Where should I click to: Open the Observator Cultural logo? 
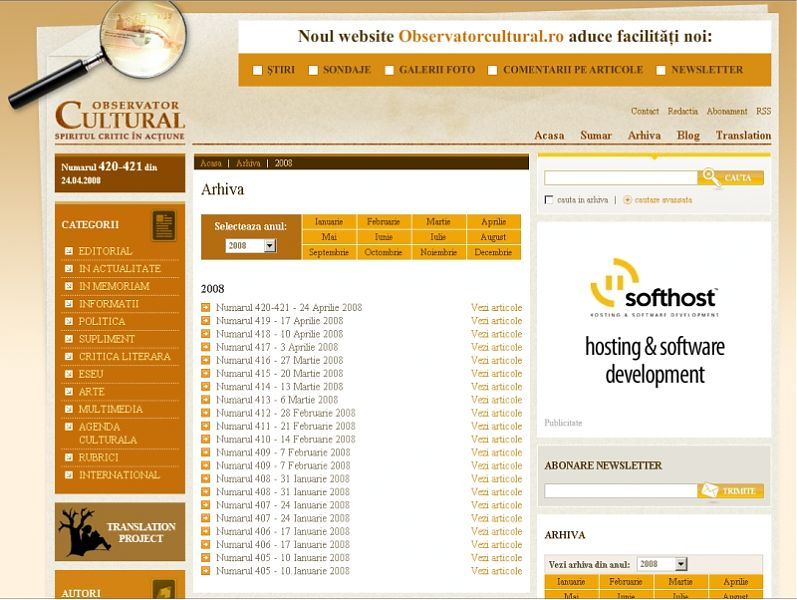pyautogui.click(x=120, y=120)
